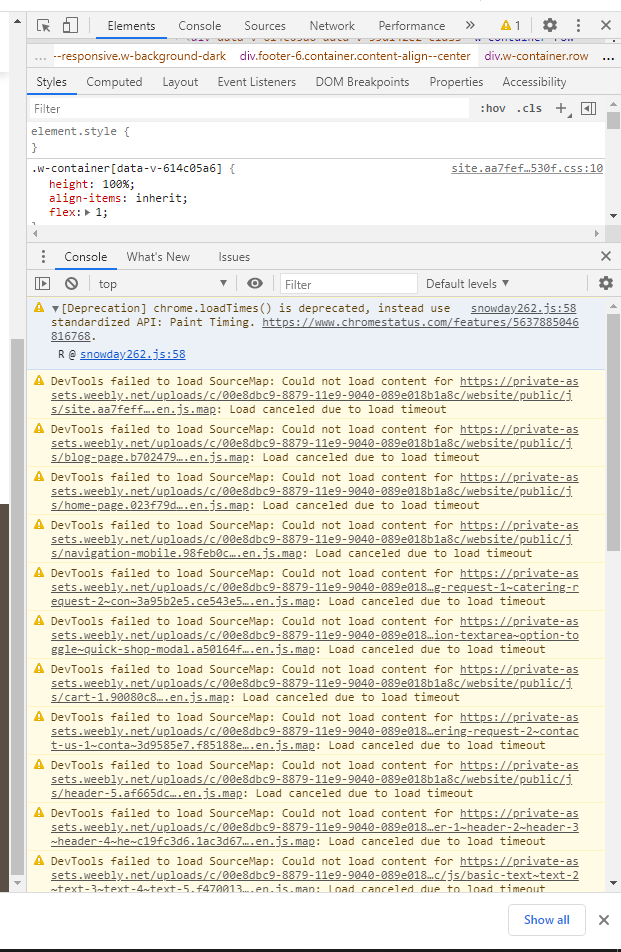Activate the inspect element picker tool
This screenshot has width=621, height=952.
coord(45,25)
